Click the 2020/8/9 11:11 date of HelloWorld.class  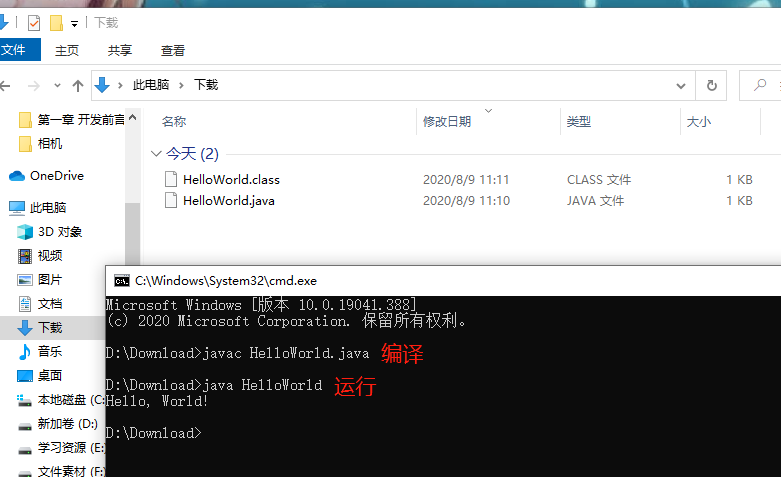click(x=466, y=180)
